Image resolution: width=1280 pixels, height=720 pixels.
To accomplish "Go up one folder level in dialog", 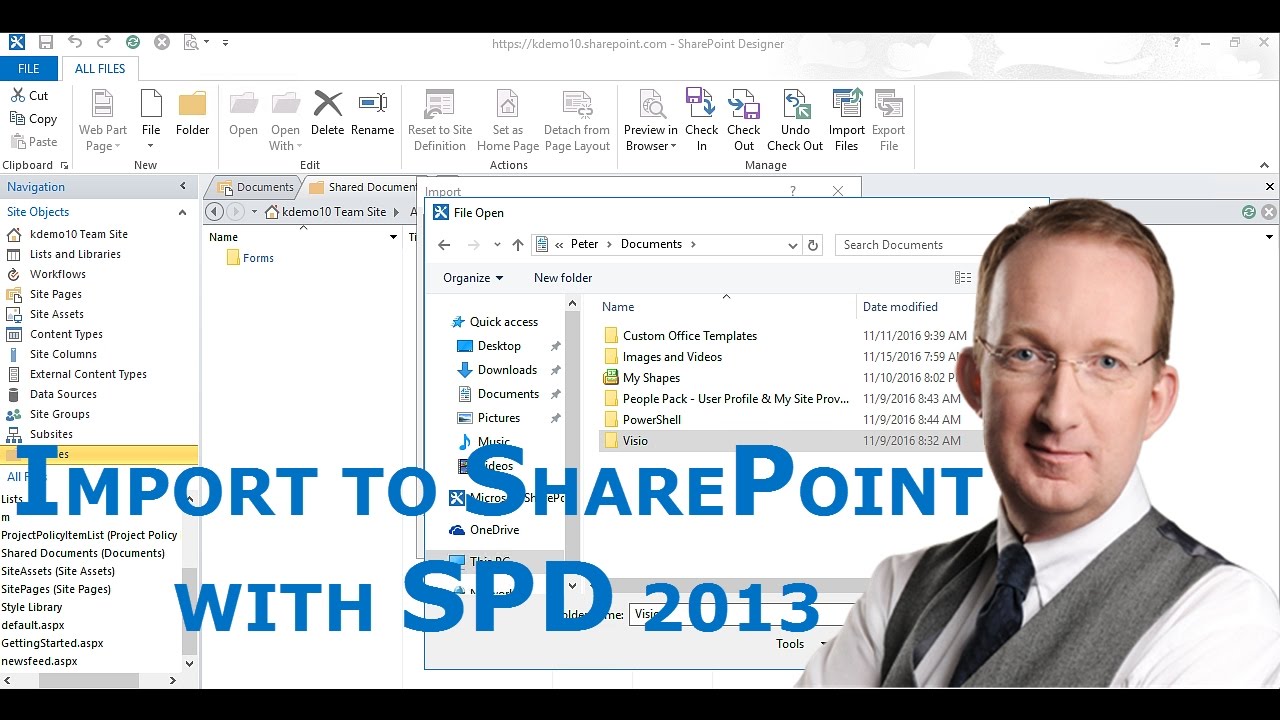I will (517, 245).
